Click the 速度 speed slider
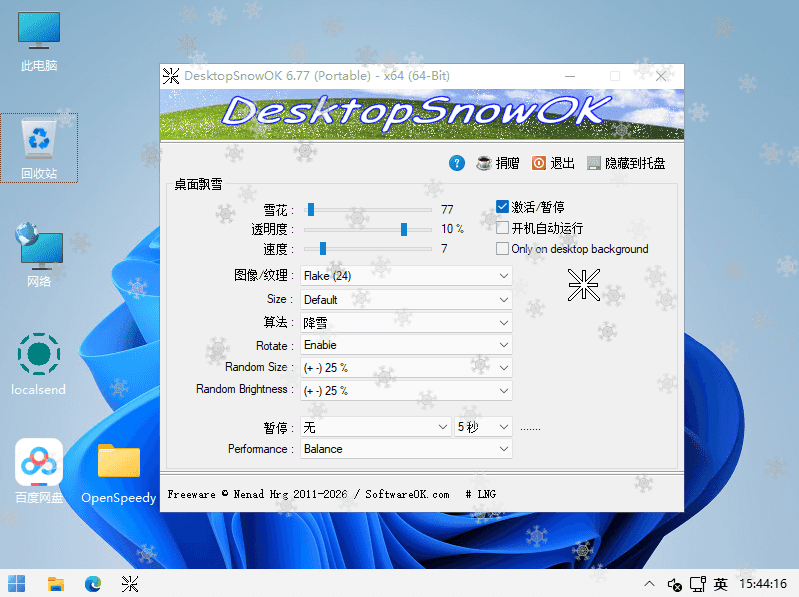This screenshot has width=799, height=597. pyautogui.click(x=368, y=249)
